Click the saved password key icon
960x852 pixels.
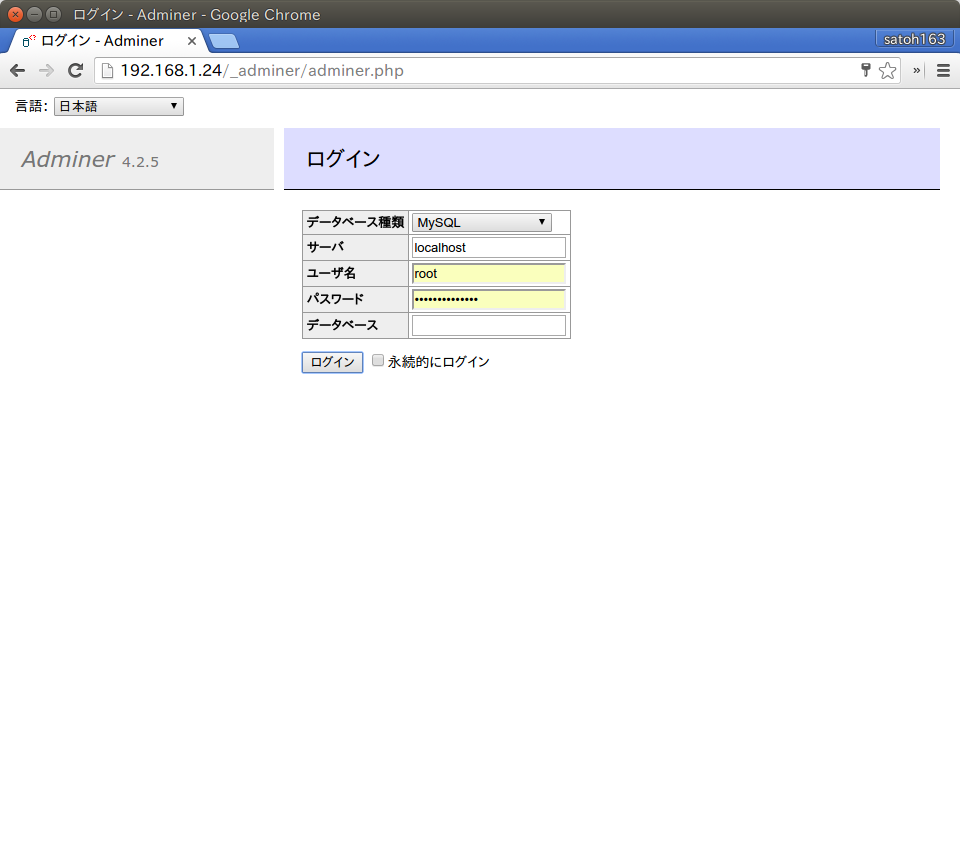pyautogui.click(x=866, y=70)
